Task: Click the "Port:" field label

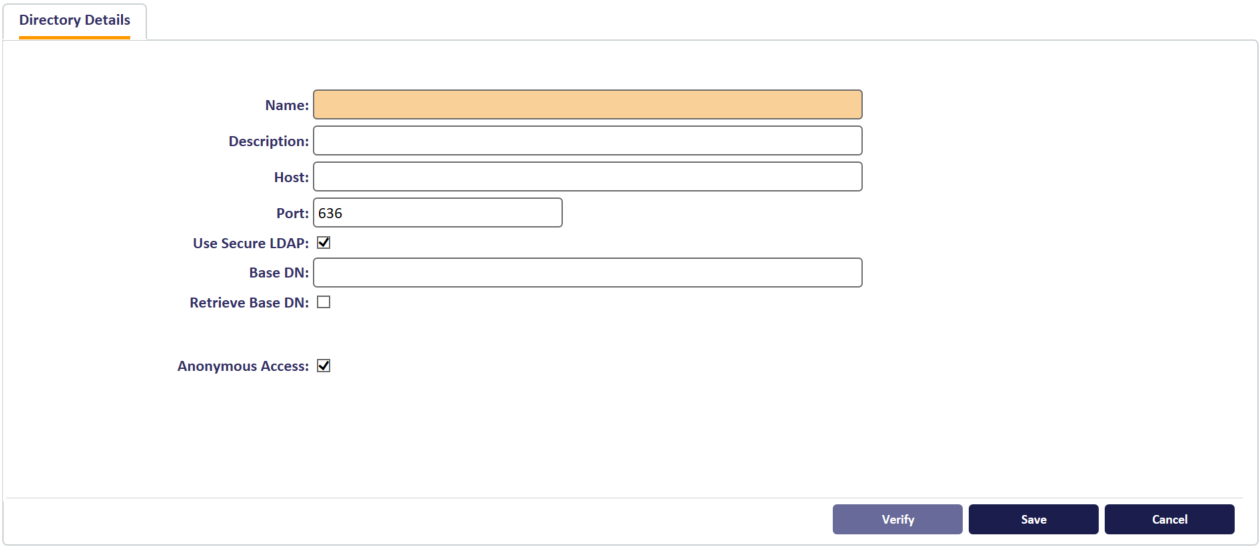Action: point(293,213)
